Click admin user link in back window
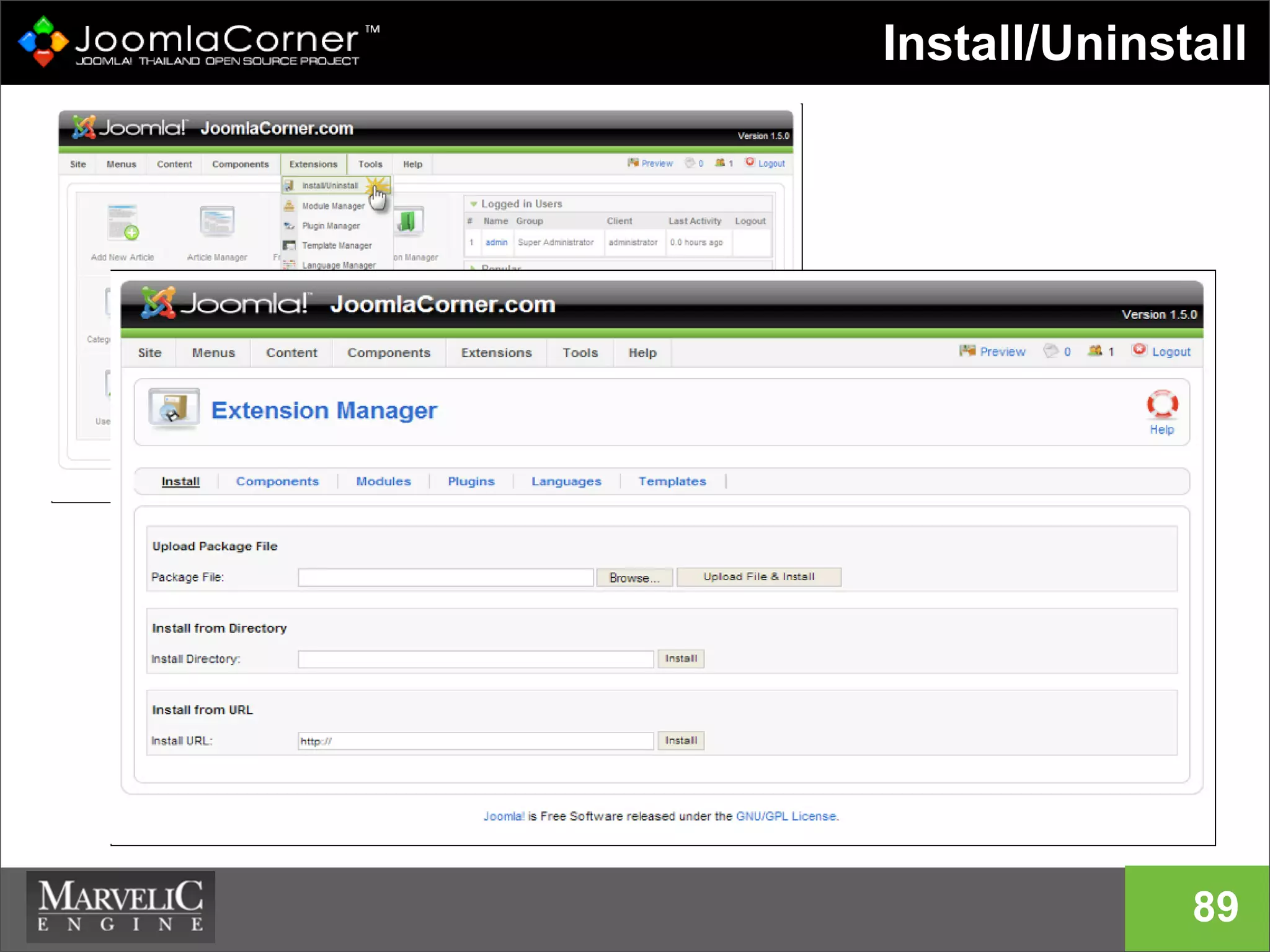1270x952 pixels. coord(496,242)
